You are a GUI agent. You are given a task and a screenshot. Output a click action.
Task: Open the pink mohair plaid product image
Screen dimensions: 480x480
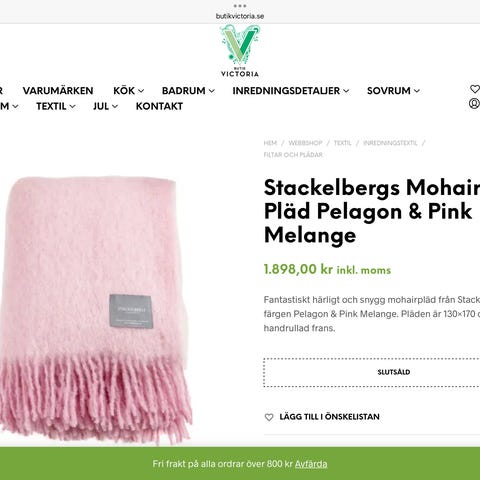coord(95,310)
